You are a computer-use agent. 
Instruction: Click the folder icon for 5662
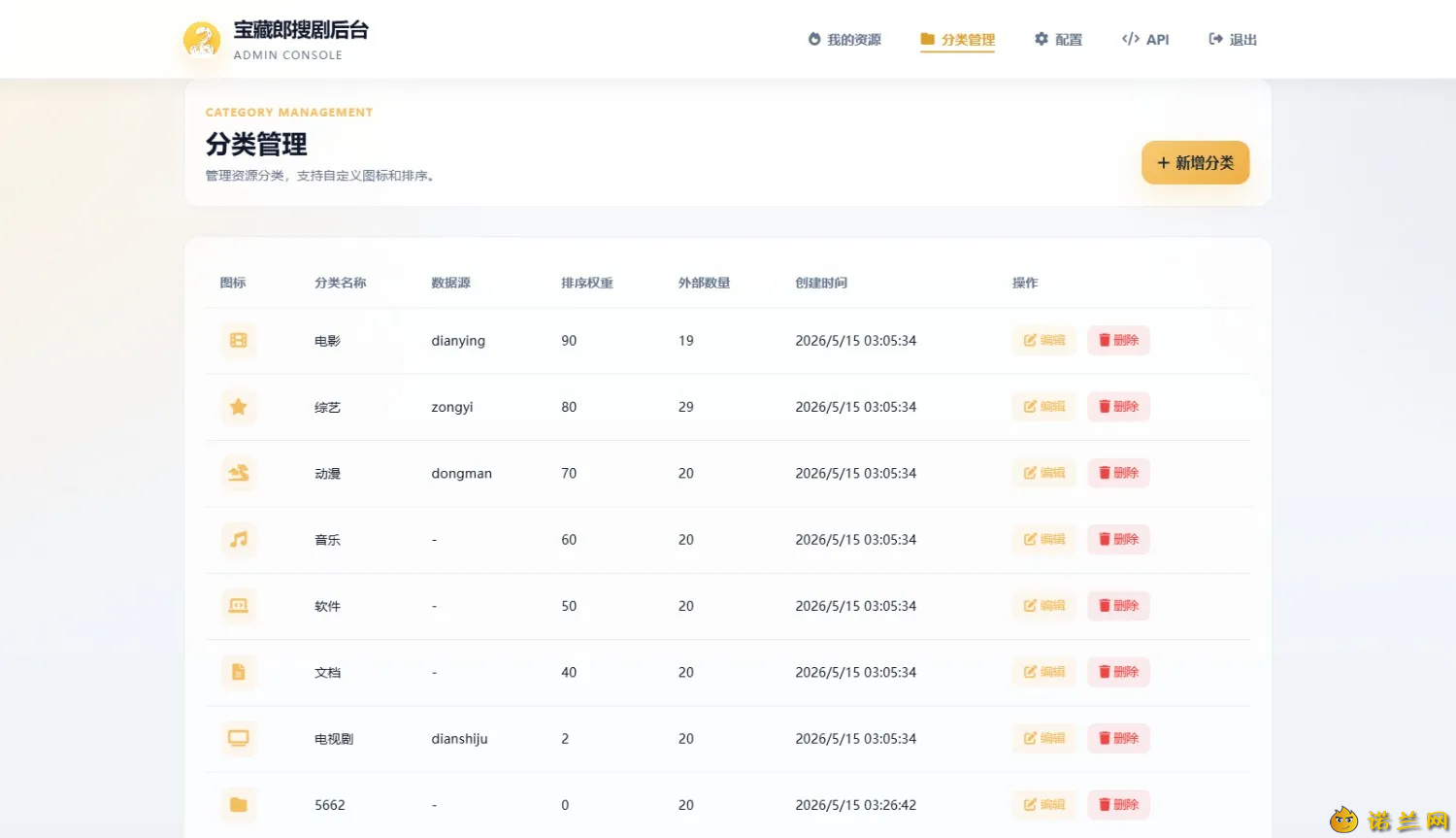(239, 805)
